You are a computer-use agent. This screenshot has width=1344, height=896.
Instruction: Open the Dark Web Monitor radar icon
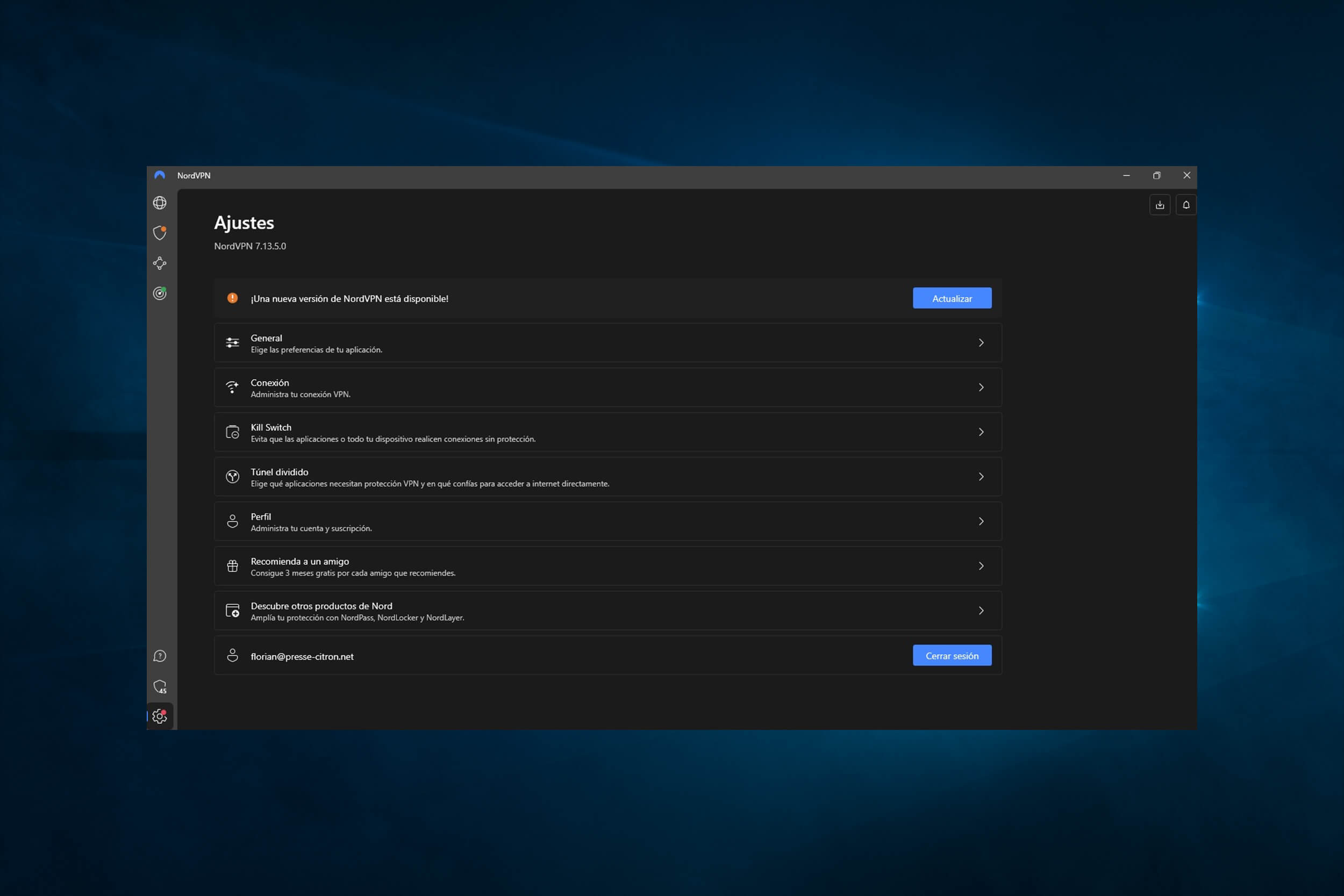pyautogui.click(x=160, y=293)
